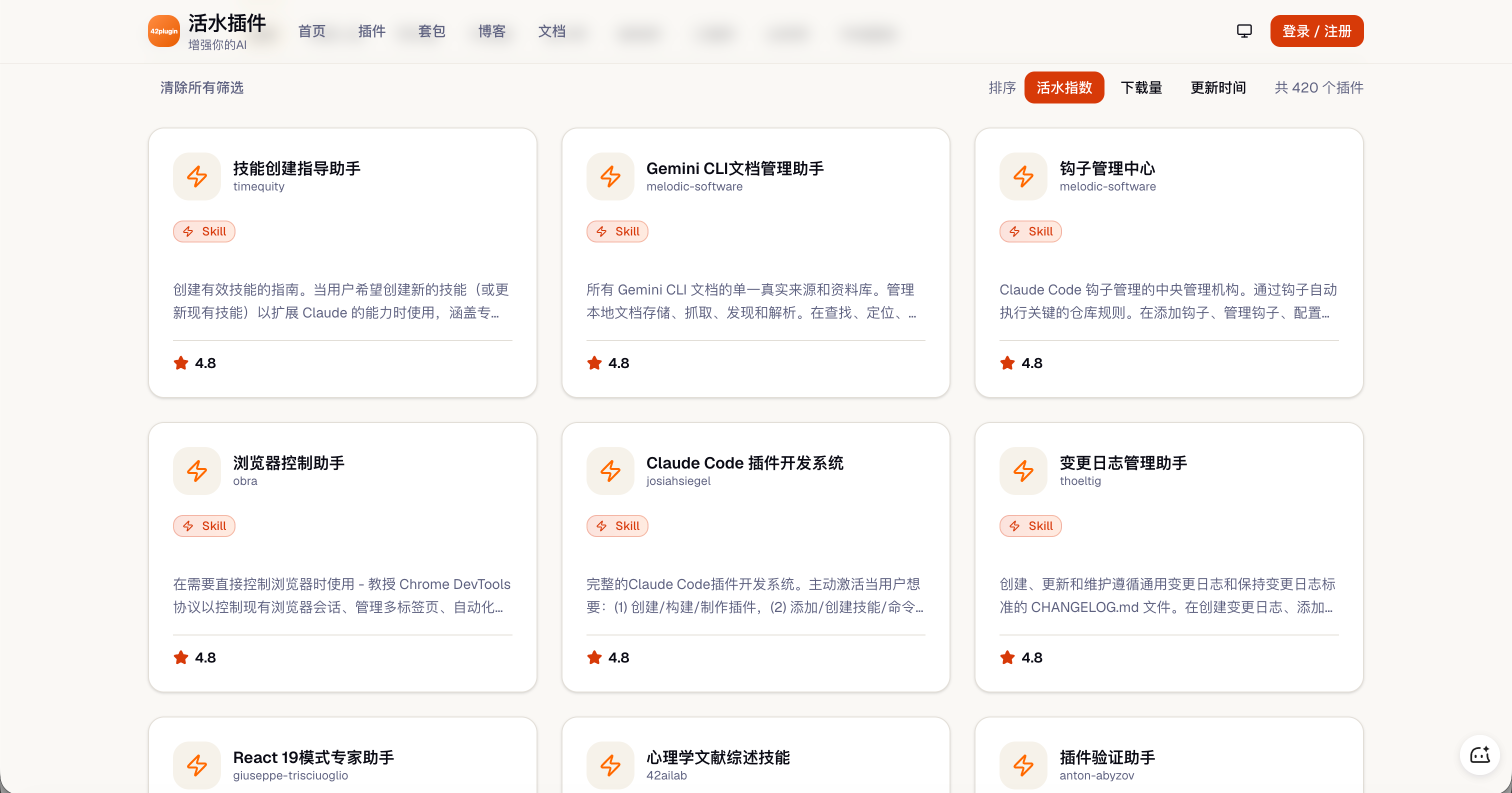Image resolution: width=1512 pixels, height=793 pixels.
Task: Toggle the monitor theme switcher icon
Action: (x=1244, y=31)
